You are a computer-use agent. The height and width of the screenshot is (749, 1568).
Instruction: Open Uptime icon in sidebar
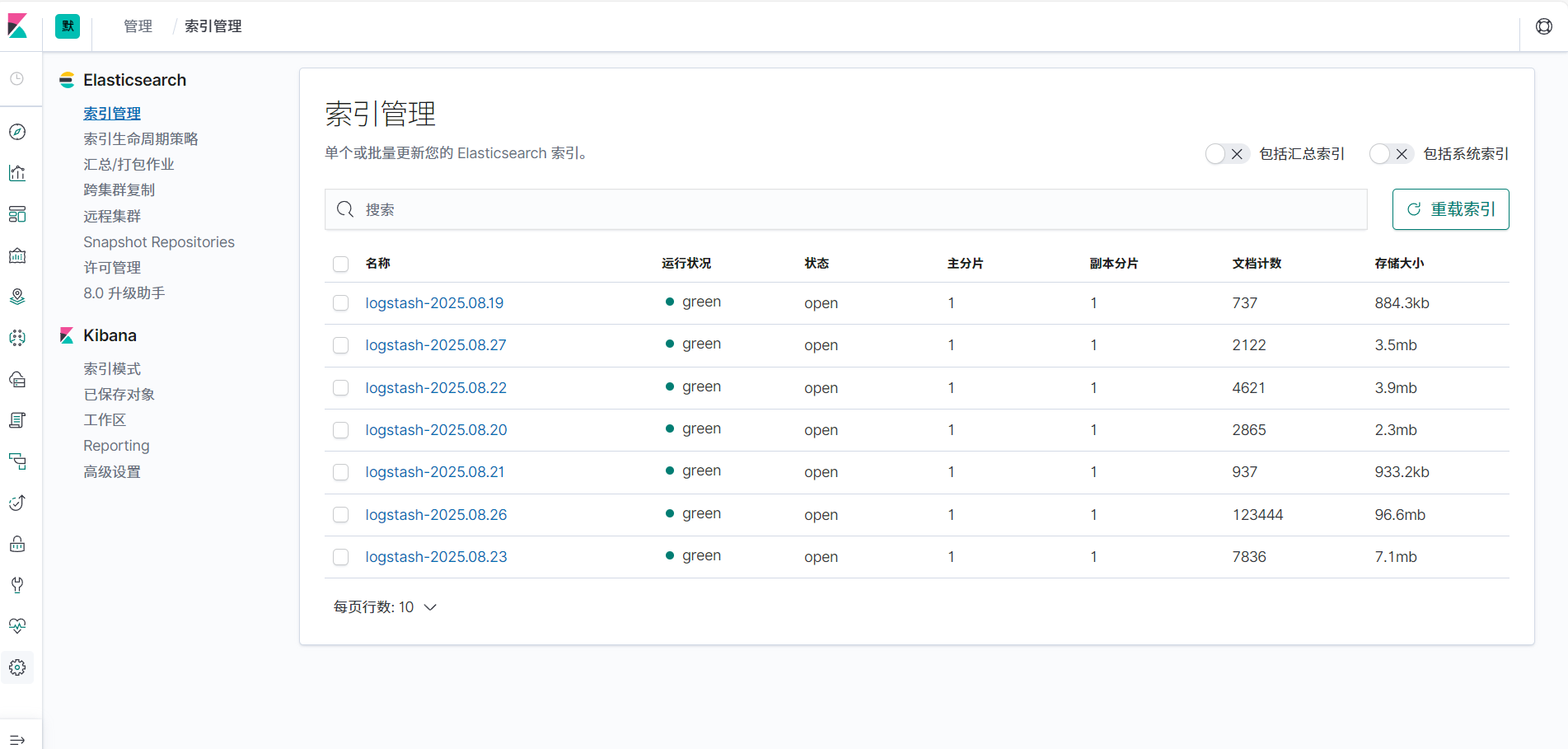tap(17, 503)
